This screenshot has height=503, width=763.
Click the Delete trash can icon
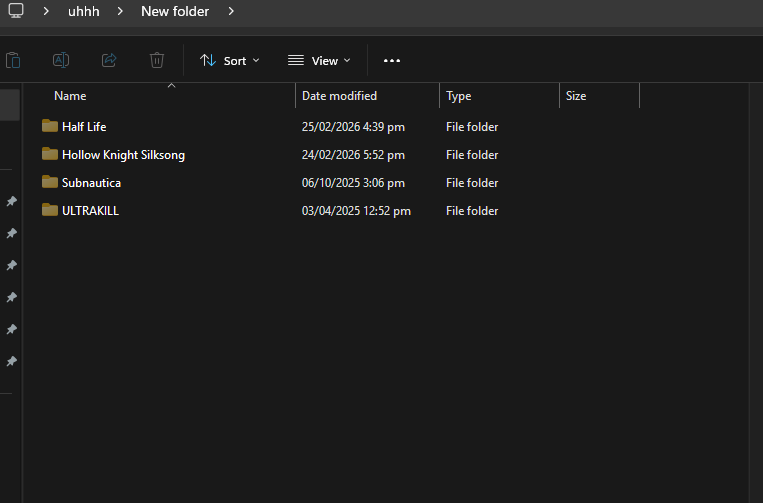coord(157,60)
